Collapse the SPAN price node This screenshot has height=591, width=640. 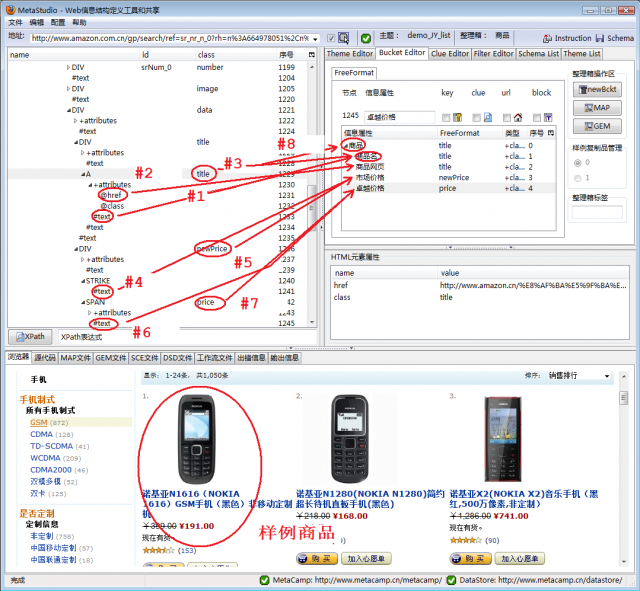click(83, 302)
